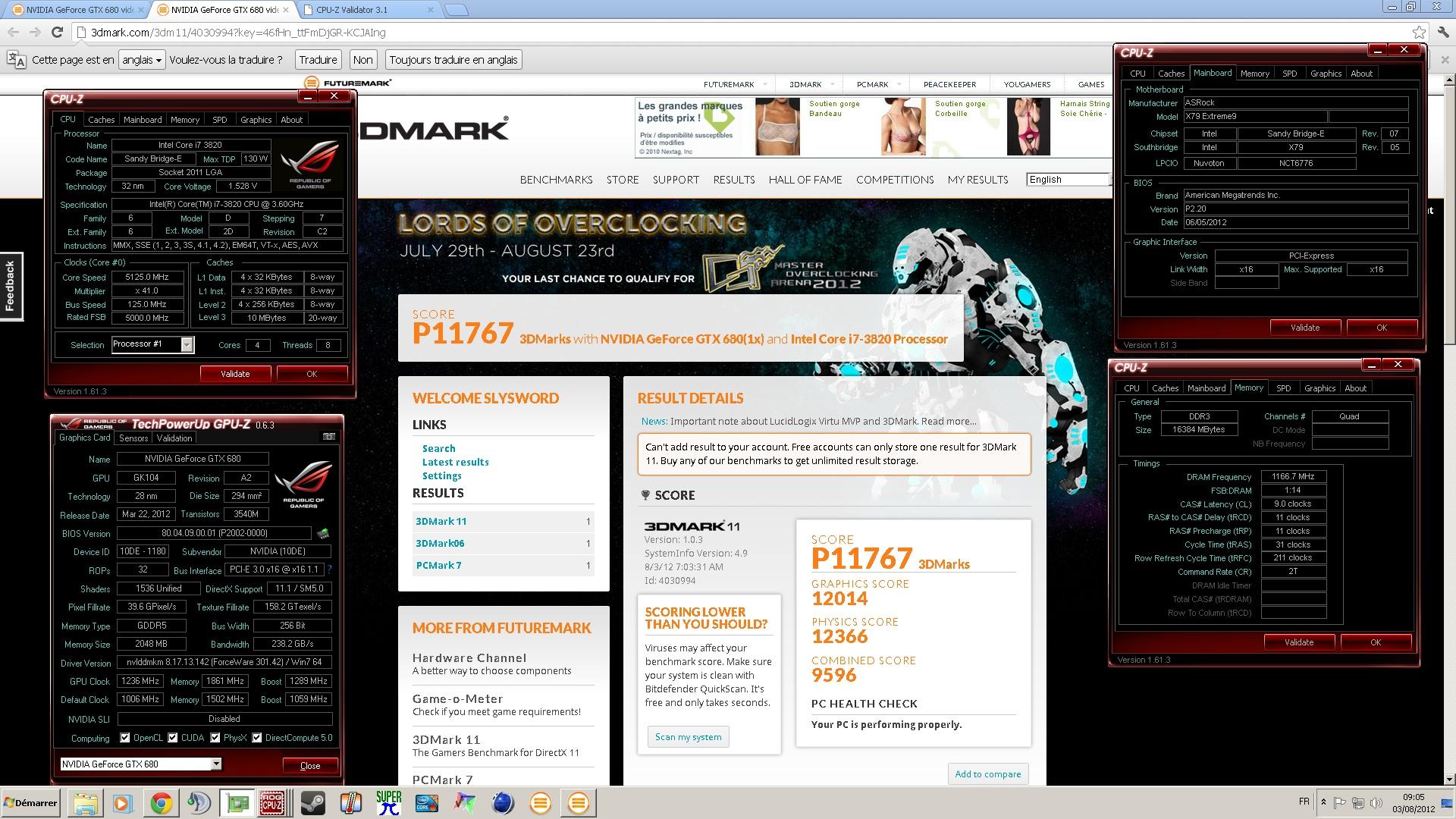
Task: Click the Chrome taskbar icon
Action: coord(160,803)
